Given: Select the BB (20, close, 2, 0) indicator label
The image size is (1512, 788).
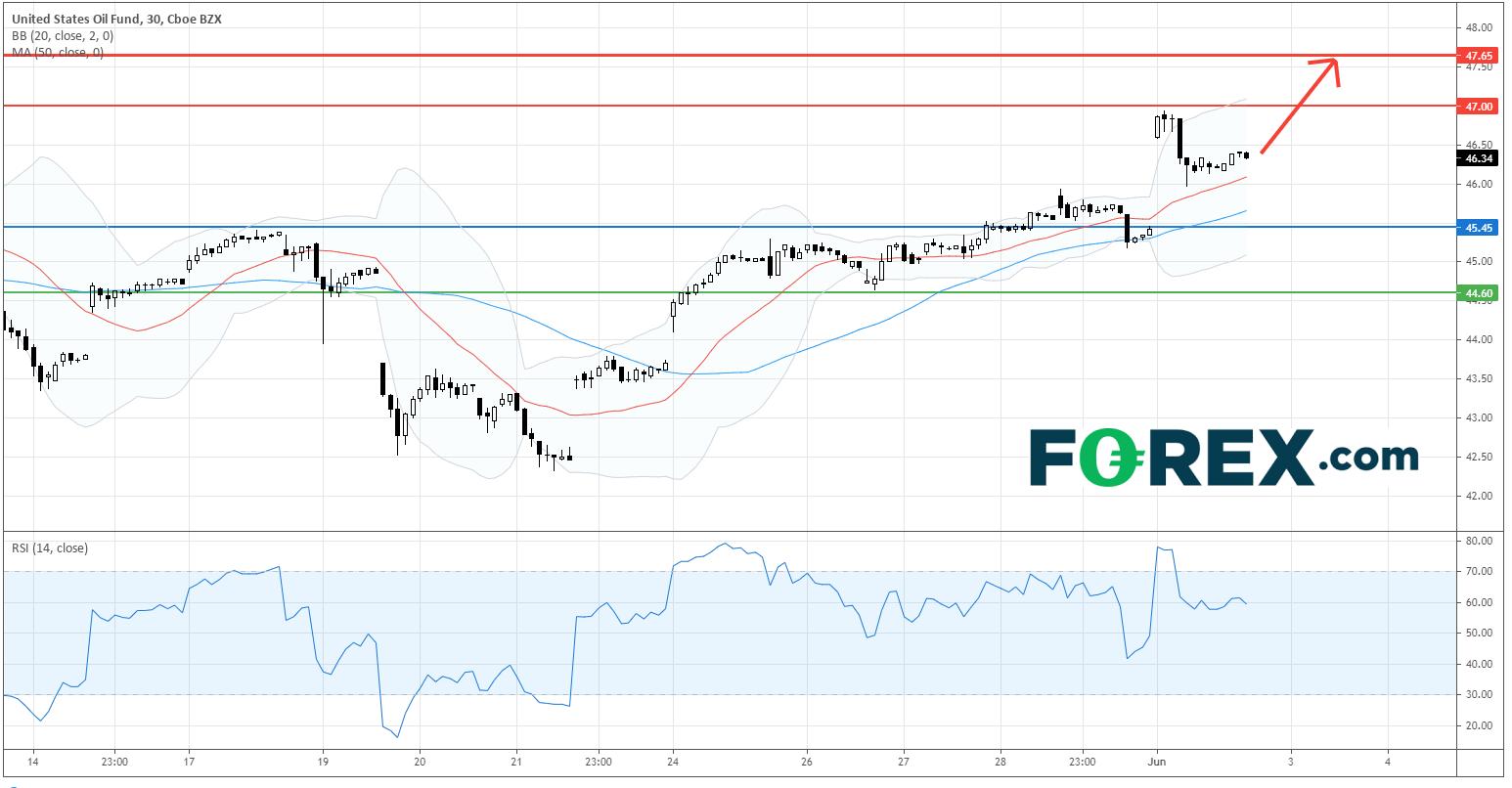Looking at the screenshot, I should 63,36.
